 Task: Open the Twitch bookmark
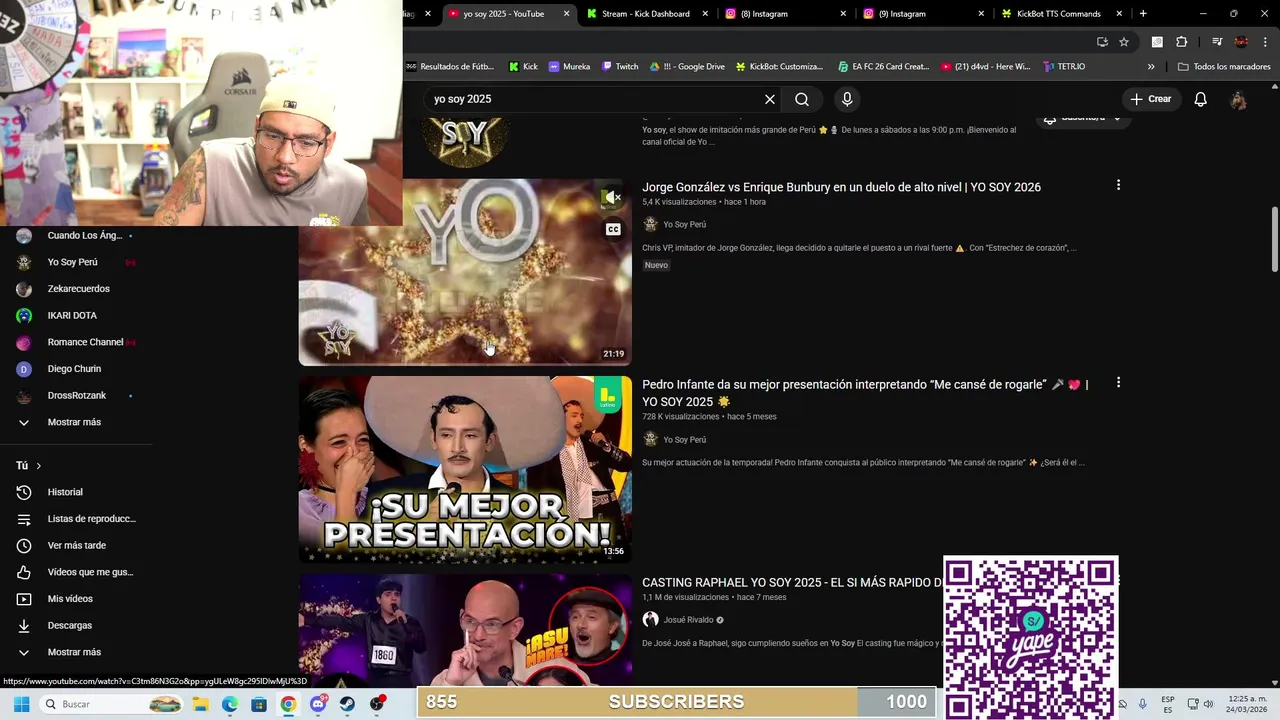pos(620,67)
